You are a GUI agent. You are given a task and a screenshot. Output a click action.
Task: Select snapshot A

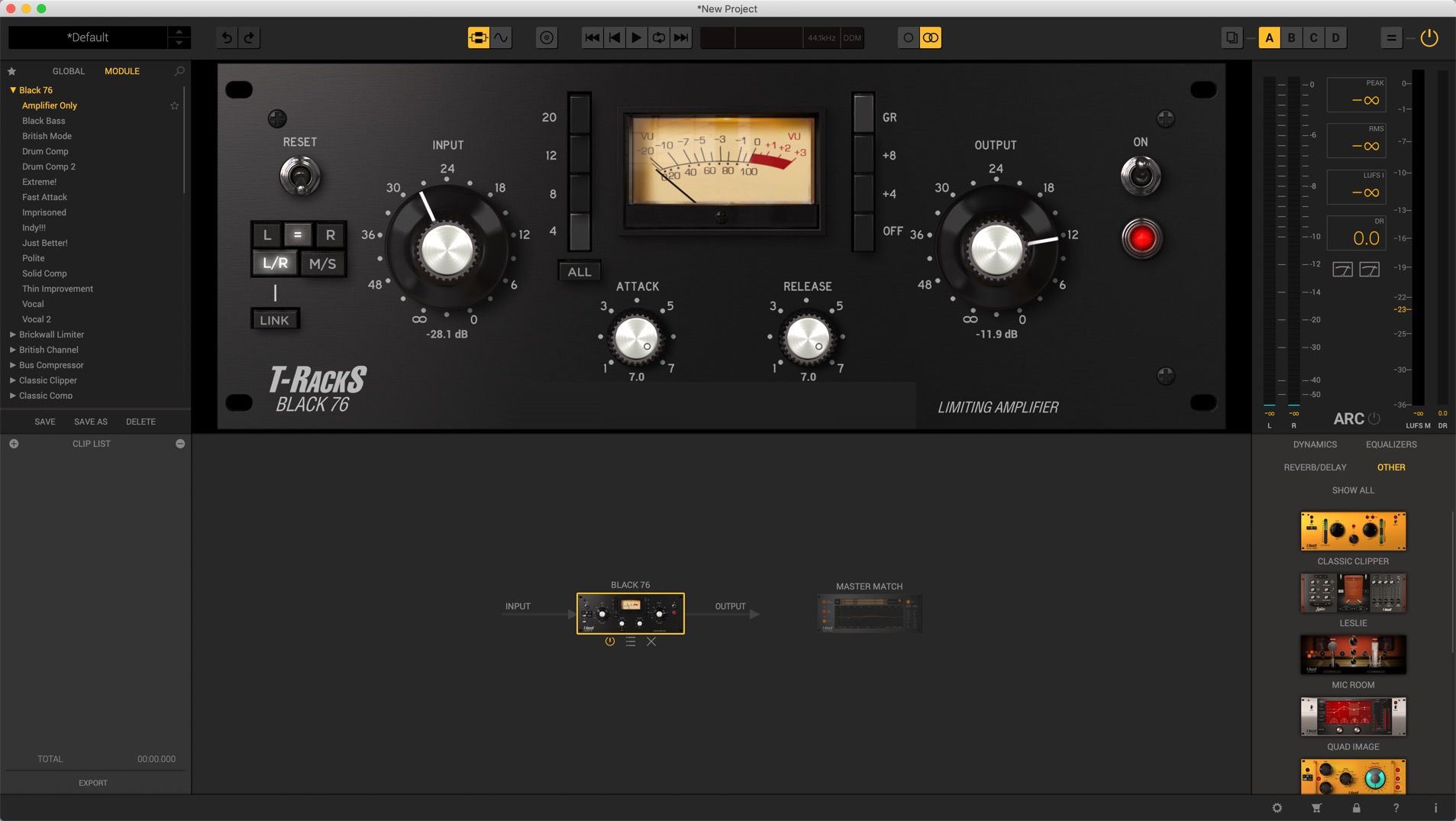[1269, 37]
